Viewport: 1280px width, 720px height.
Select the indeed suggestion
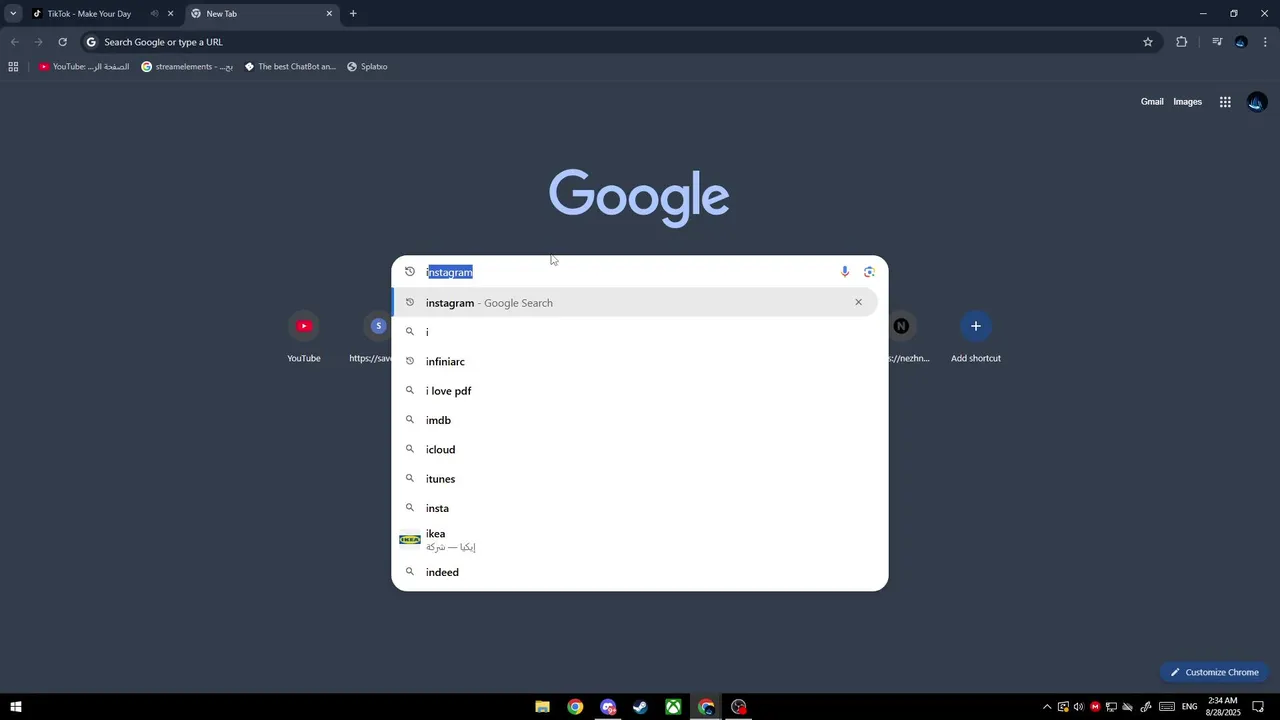tap(635, 572)
